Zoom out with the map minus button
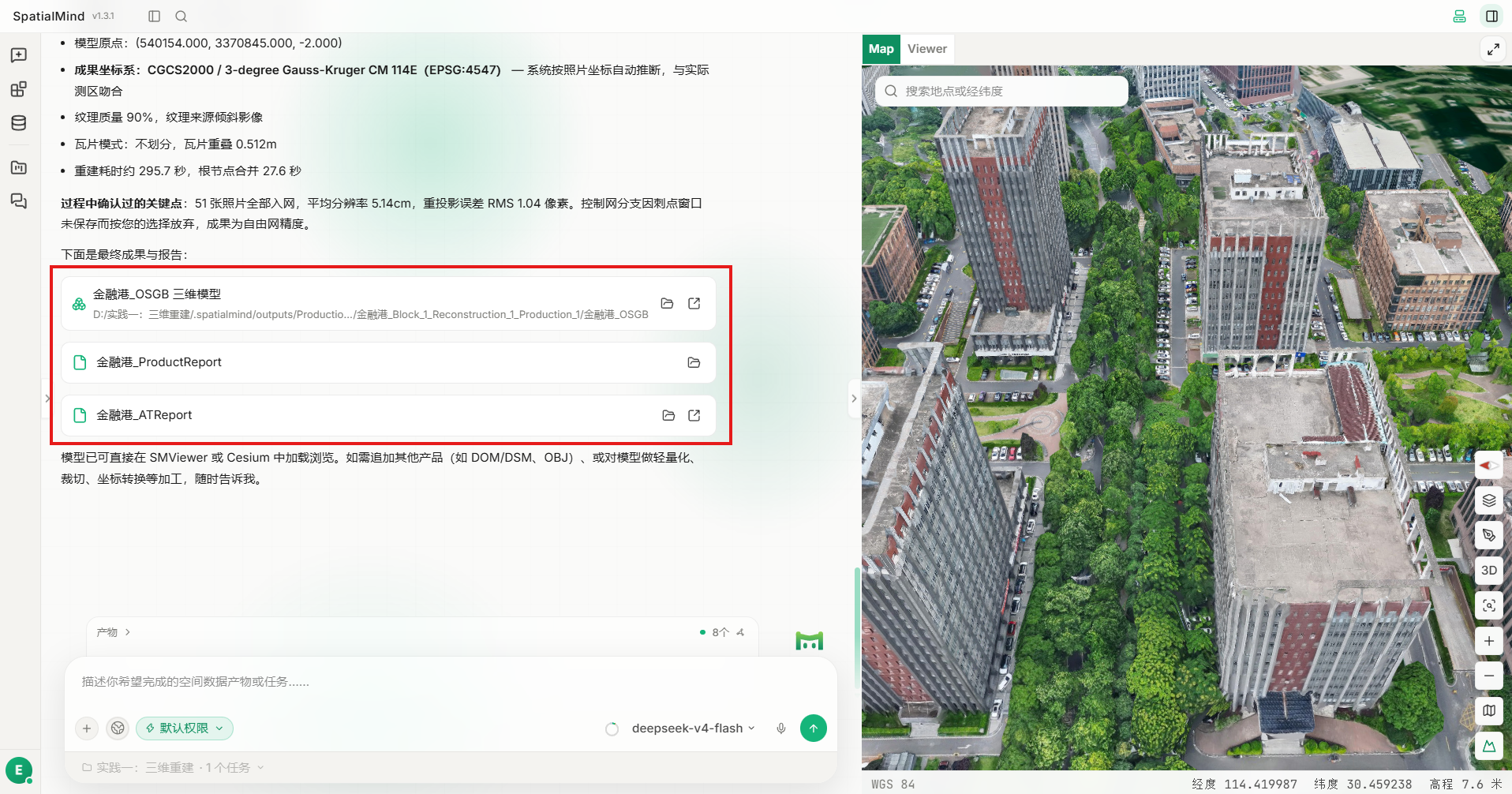This screenshot has width=1512, height=794. click(1489, 676)
